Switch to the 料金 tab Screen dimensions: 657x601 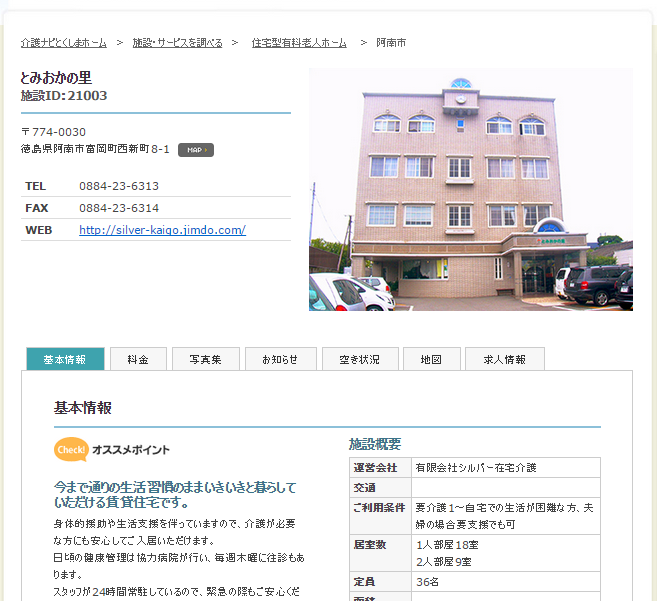point(138,359)
